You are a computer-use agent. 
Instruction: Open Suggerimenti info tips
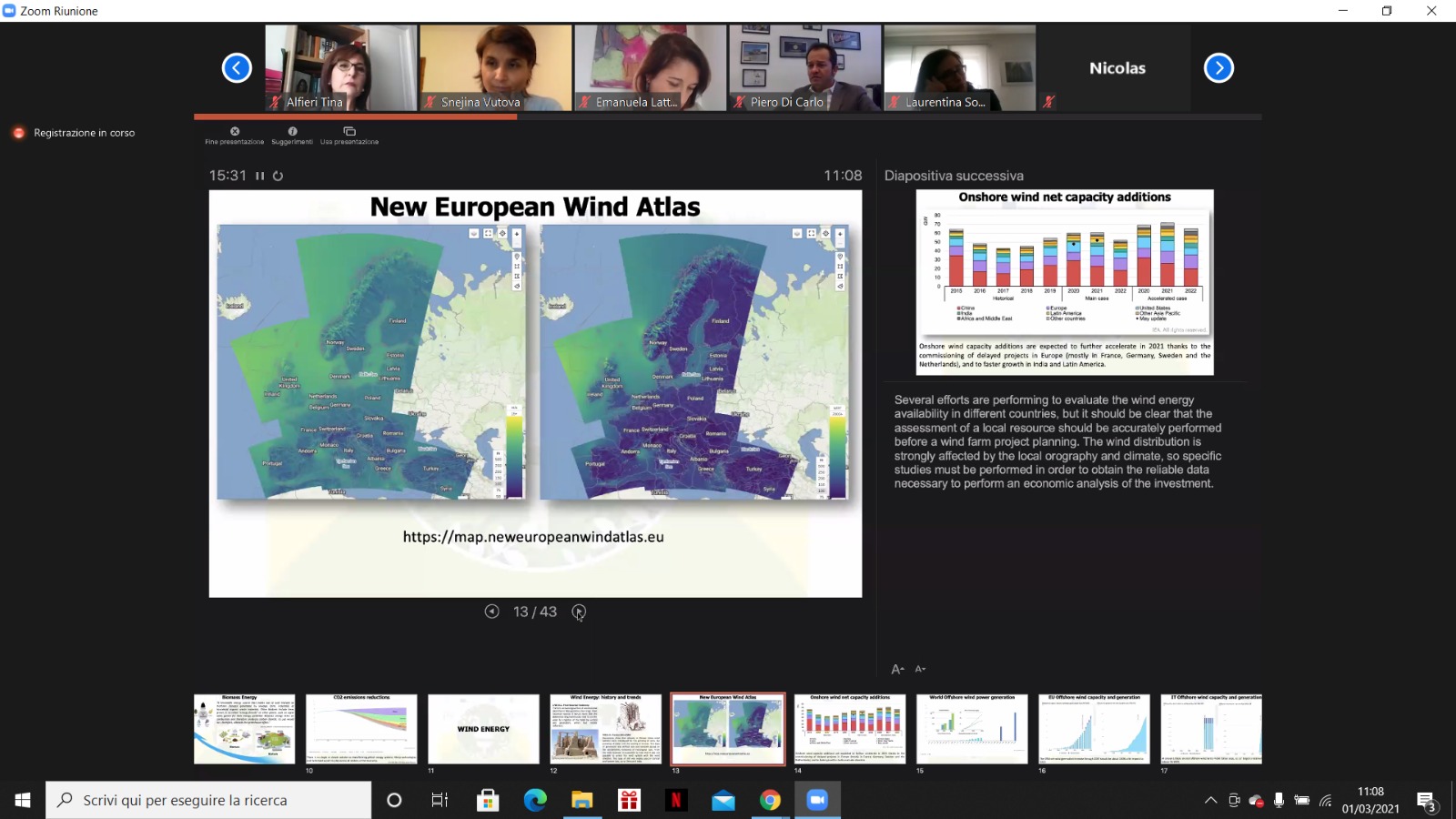point(292,135)
